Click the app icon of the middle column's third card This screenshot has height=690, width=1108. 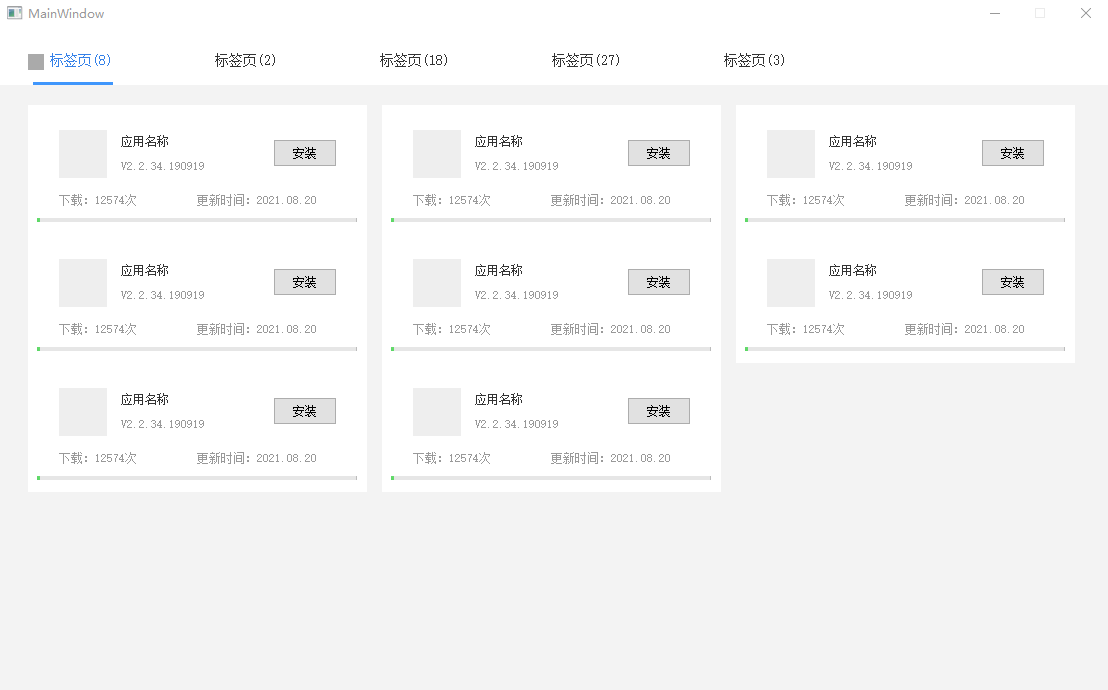click(x=437, y=411)
